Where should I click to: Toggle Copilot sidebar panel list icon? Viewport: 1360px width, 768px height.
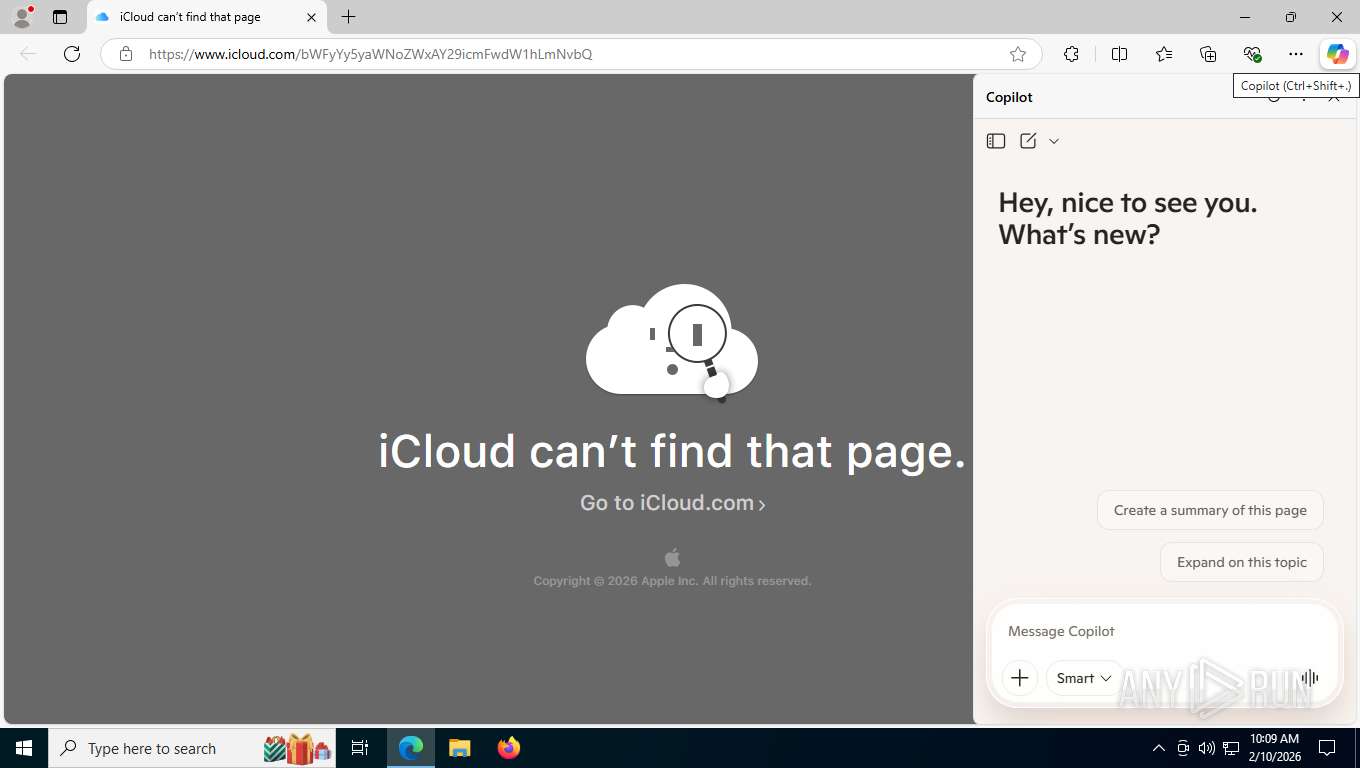(995, 141)
